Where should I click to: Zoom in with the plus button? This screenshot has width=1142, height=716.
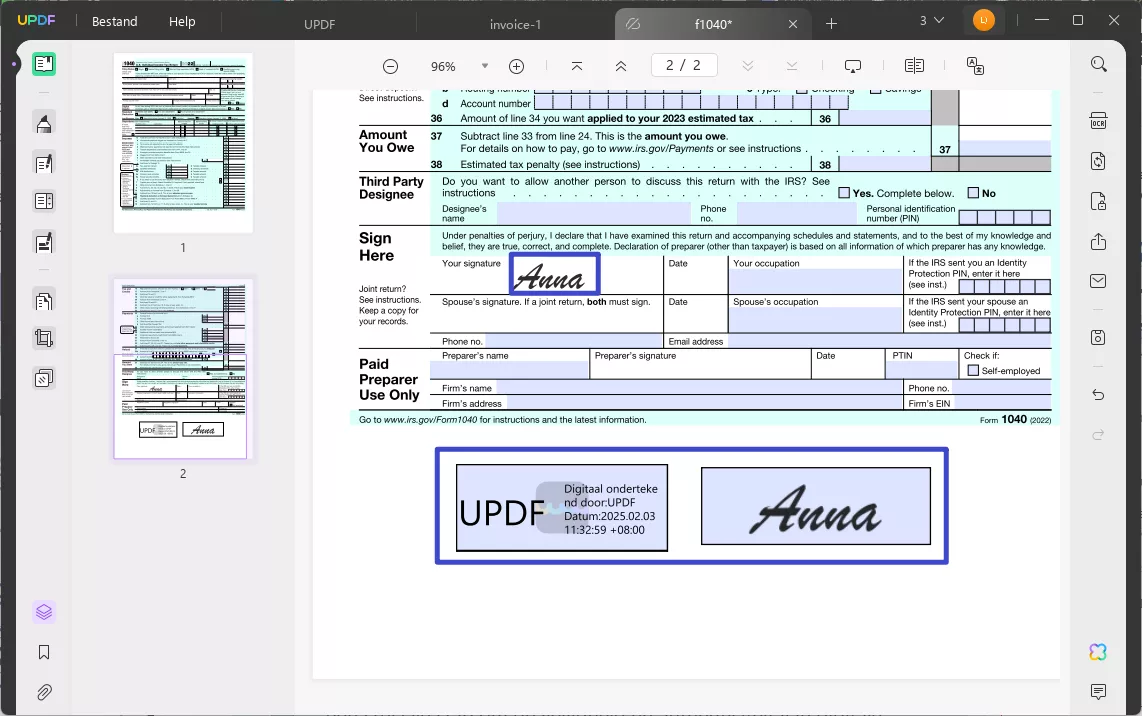click(516, 66)
